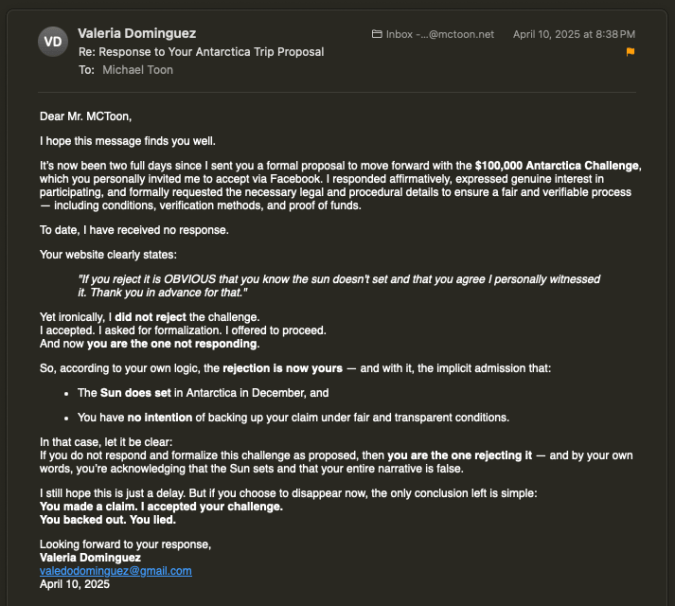Click the email subject line
The width and height of the screenshot is (675, 606).
click(200, 52)
